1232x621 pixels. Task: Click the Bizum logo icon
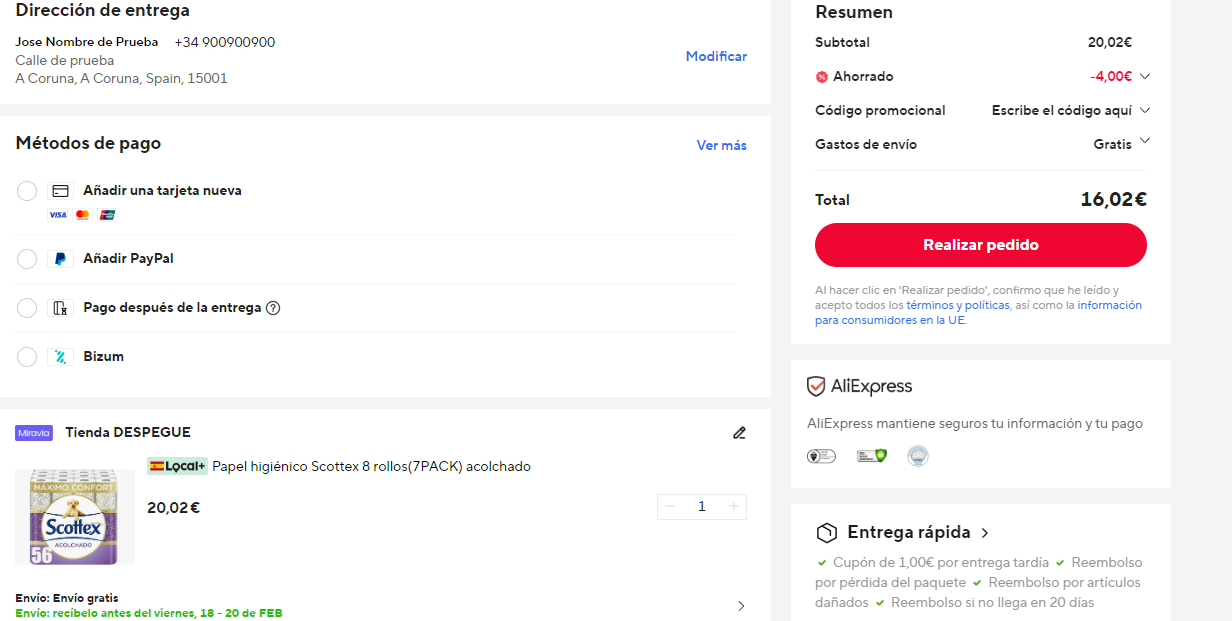(60, 357)
